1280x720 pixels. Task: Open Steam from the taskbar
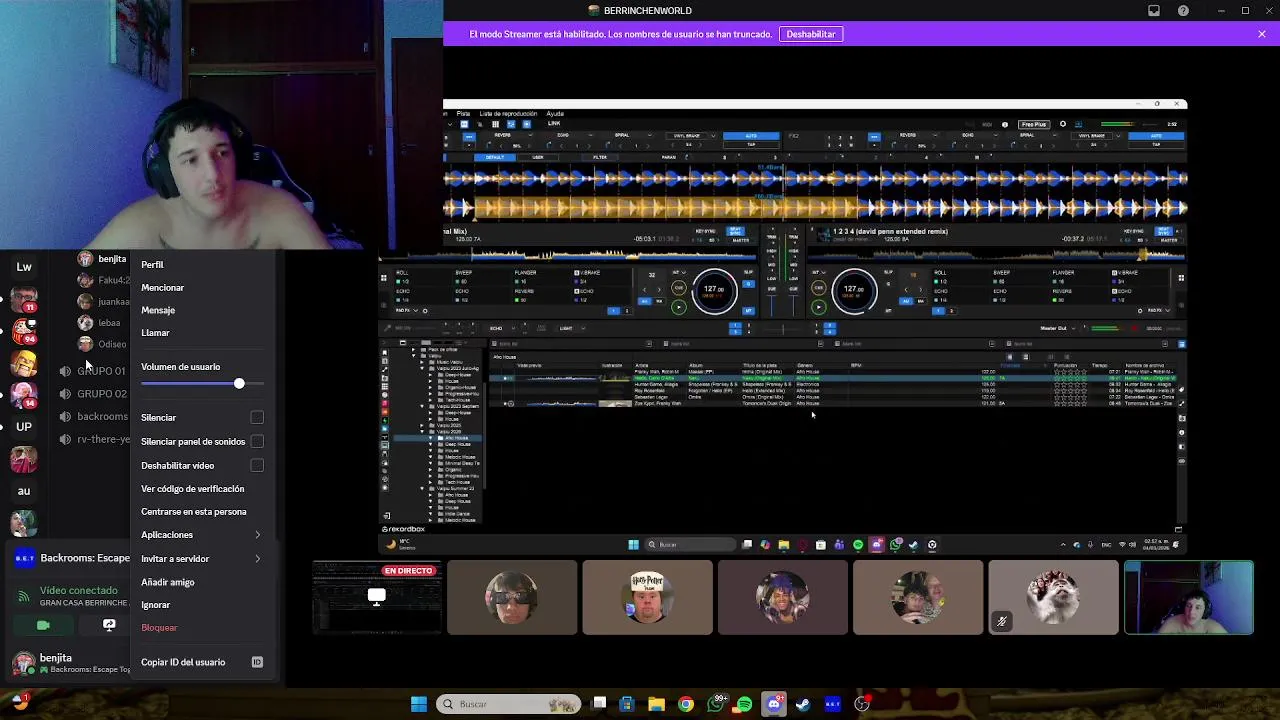(802, 704)
